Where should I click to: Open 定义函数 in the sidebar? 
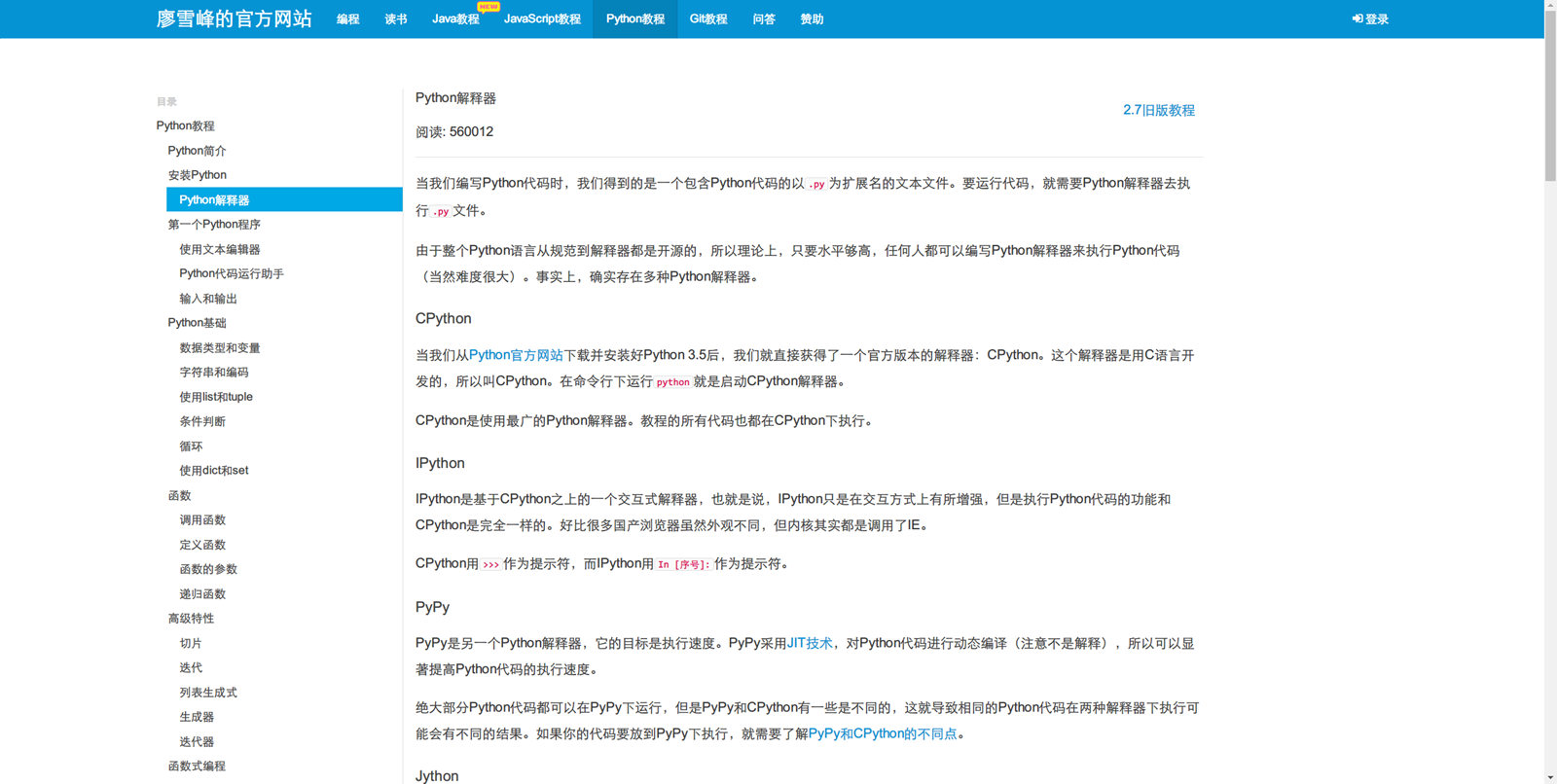pyautogui.click(x=202, y=545)
